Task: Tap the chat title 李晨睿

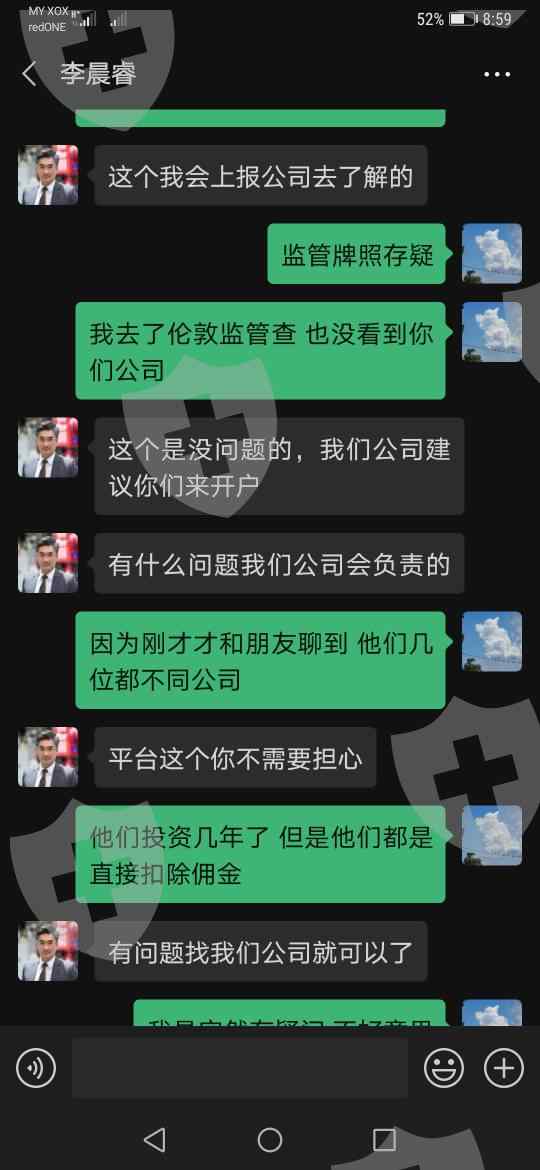Action: [98, 75]
